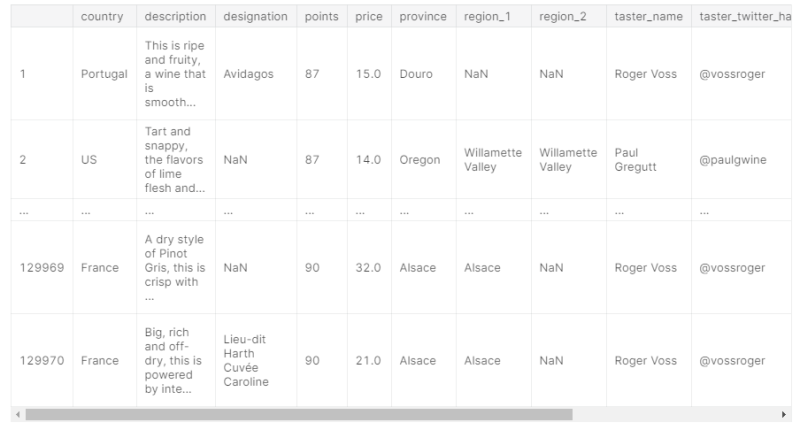Click the taster_name column header
The image size is (800, 430).
(x=645, y=18)
